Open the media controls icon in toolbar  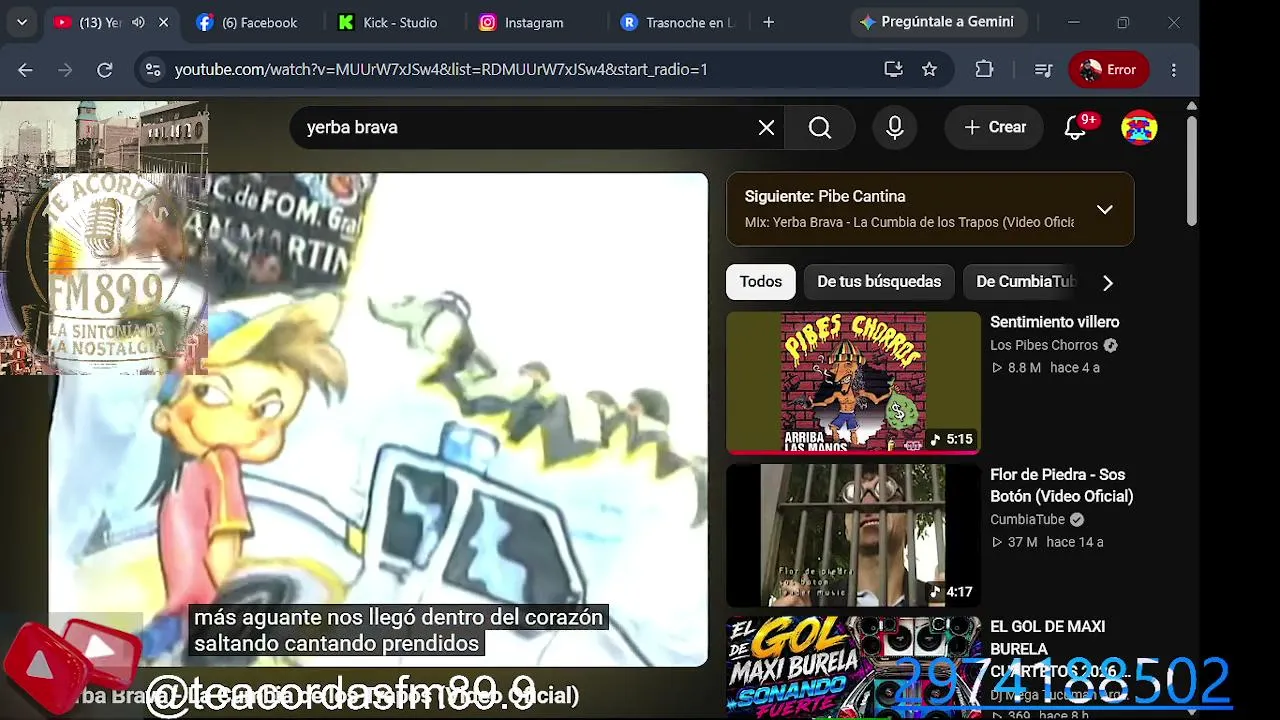coord(1043,70)
